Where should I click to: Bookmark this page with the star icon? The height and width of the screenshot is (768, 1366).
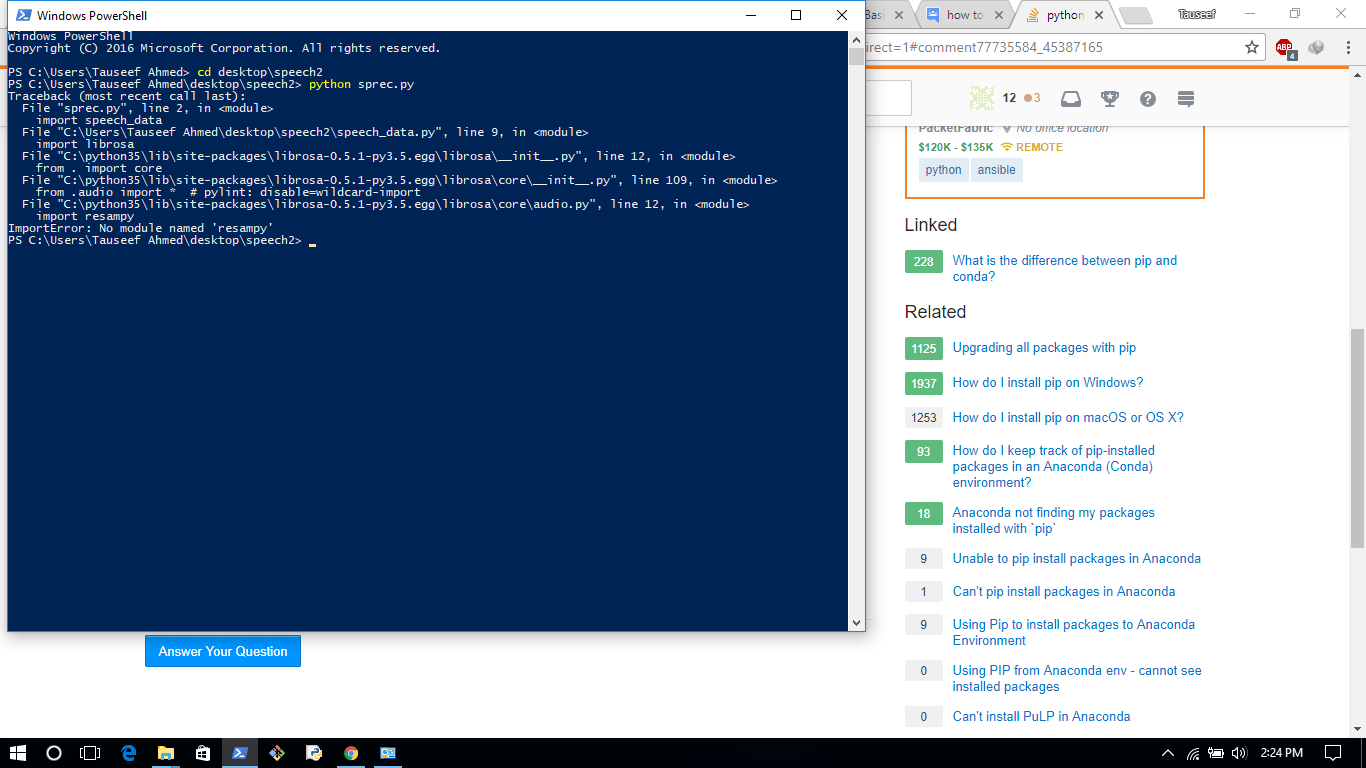pos(1252,47)
